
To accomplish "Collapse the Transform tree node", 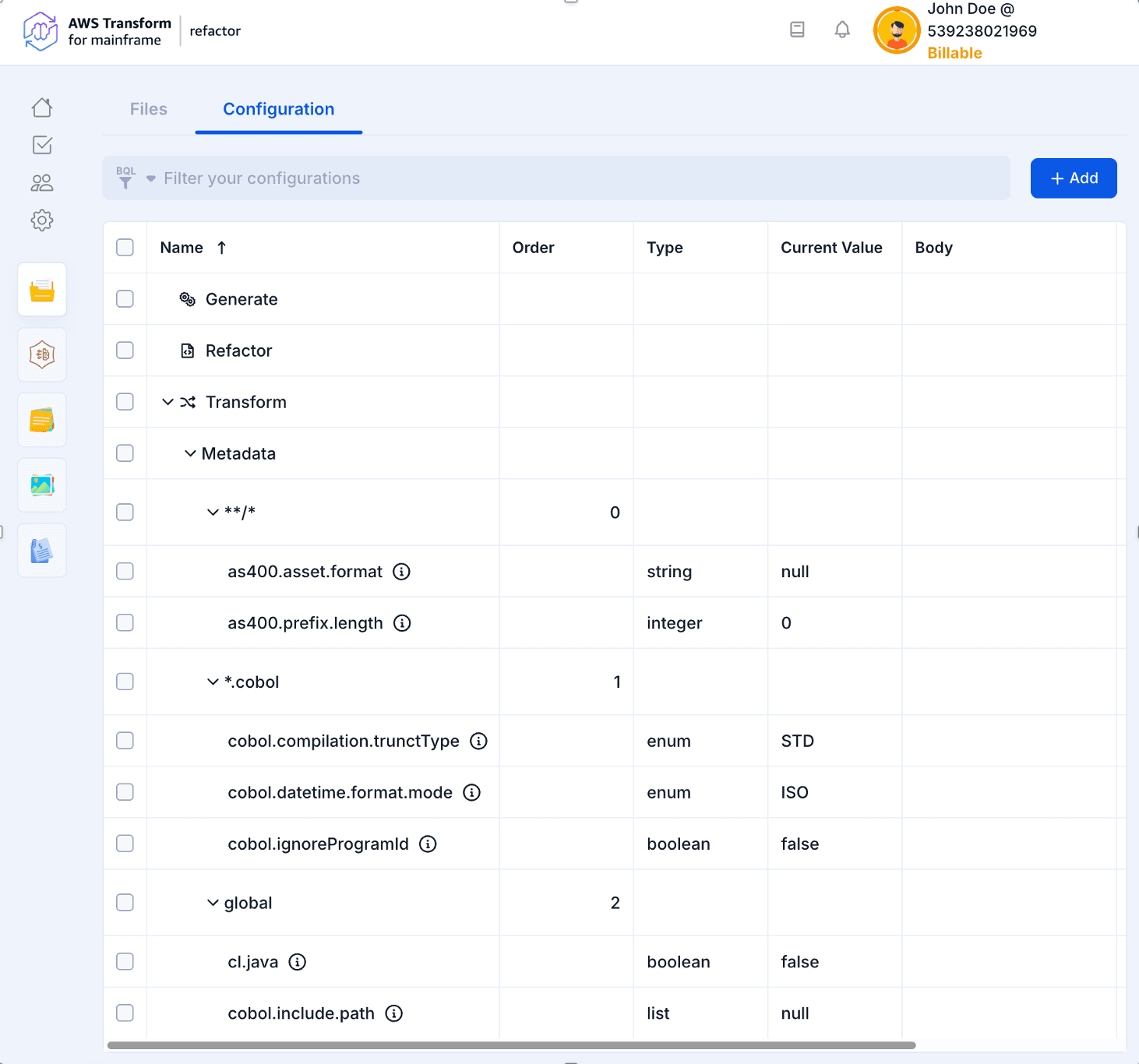I will click(x=167, y=402).
